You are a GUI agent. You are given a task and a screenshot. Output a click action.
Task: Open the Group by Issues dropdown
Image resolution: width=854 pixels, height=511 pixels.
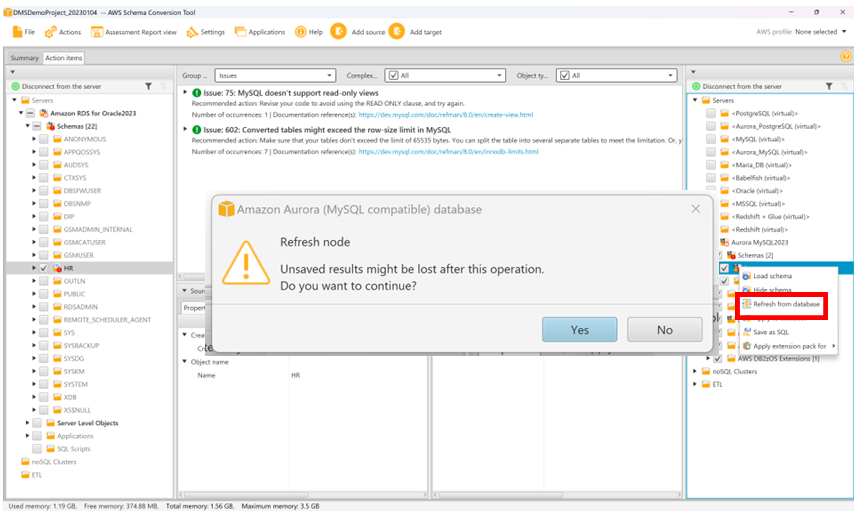pyautogui.click(x=275, y=76)
